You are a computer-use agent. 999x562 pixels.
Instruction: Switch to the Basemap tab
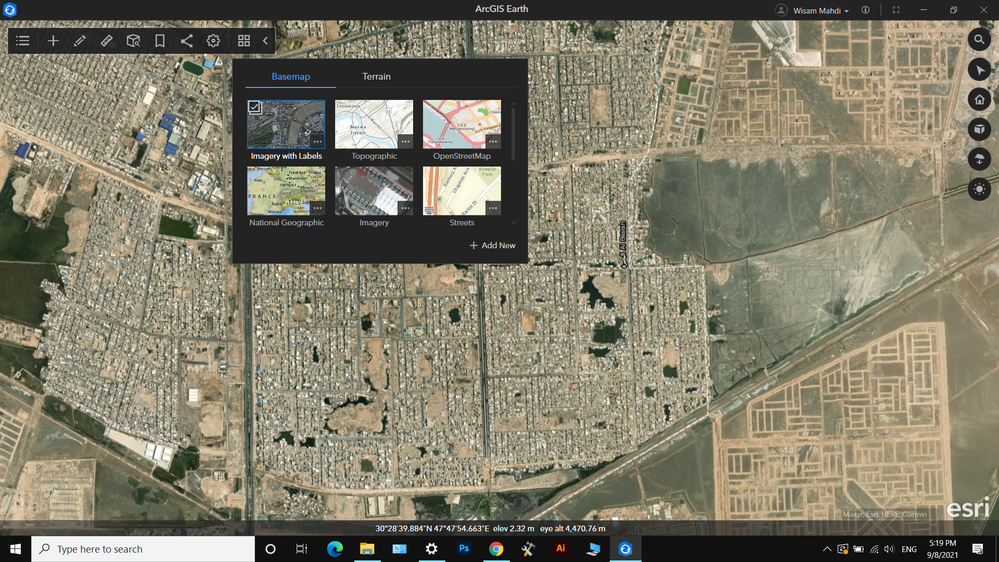(x=291, y=76)
